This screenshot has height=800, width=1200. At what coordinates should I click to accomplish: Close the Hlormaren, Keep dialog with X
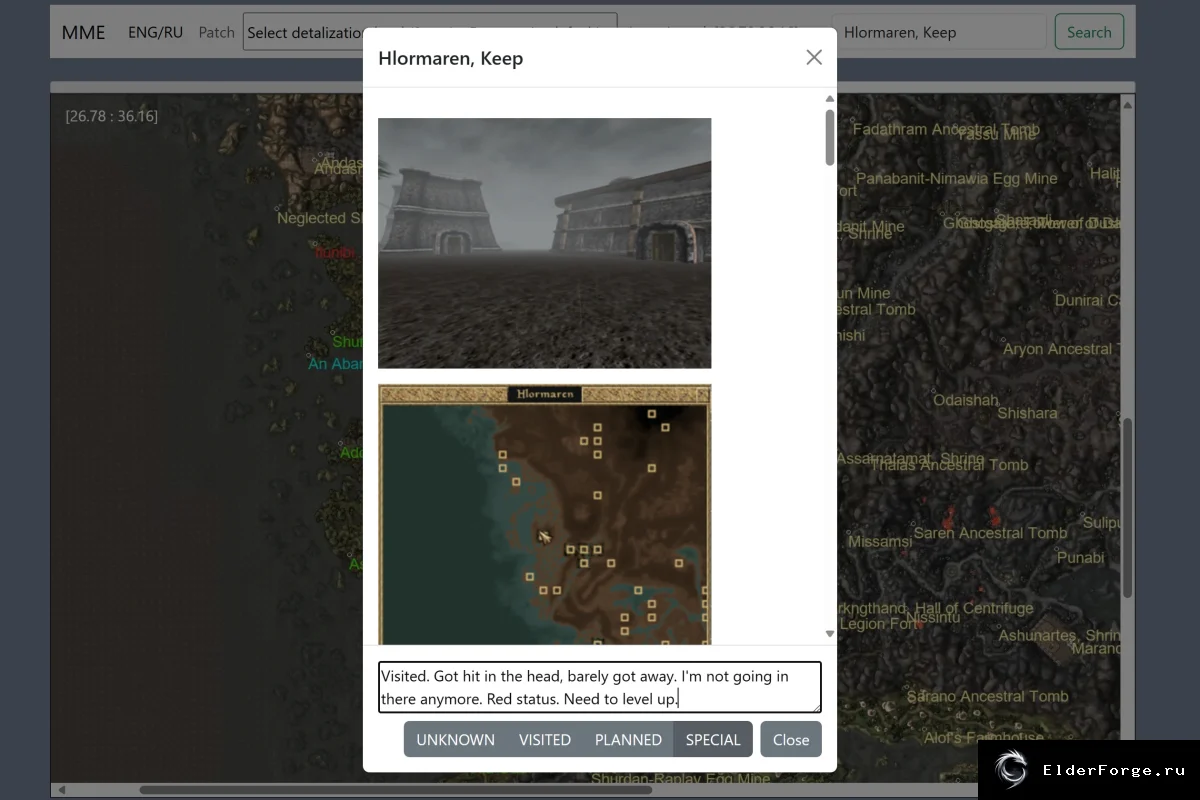click(814, 57)
